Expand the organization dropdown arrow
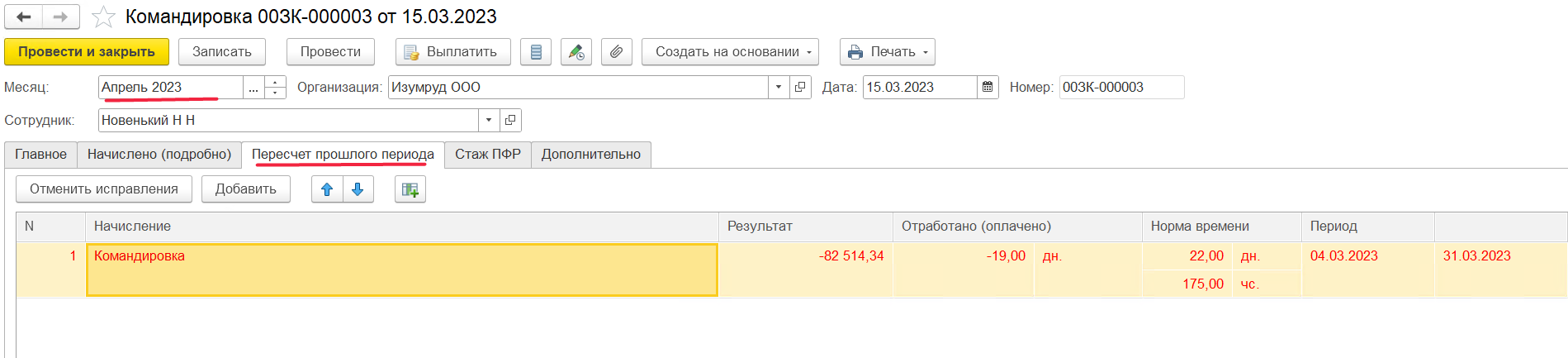The width and height of the screenshot is (1568, 358). 779,87
